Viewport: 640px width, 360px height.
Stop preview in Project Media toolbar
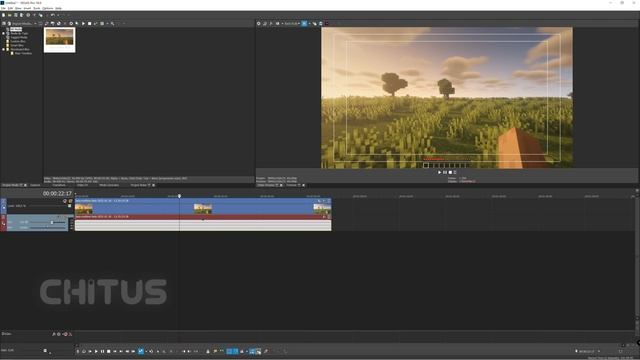point(89,24)
